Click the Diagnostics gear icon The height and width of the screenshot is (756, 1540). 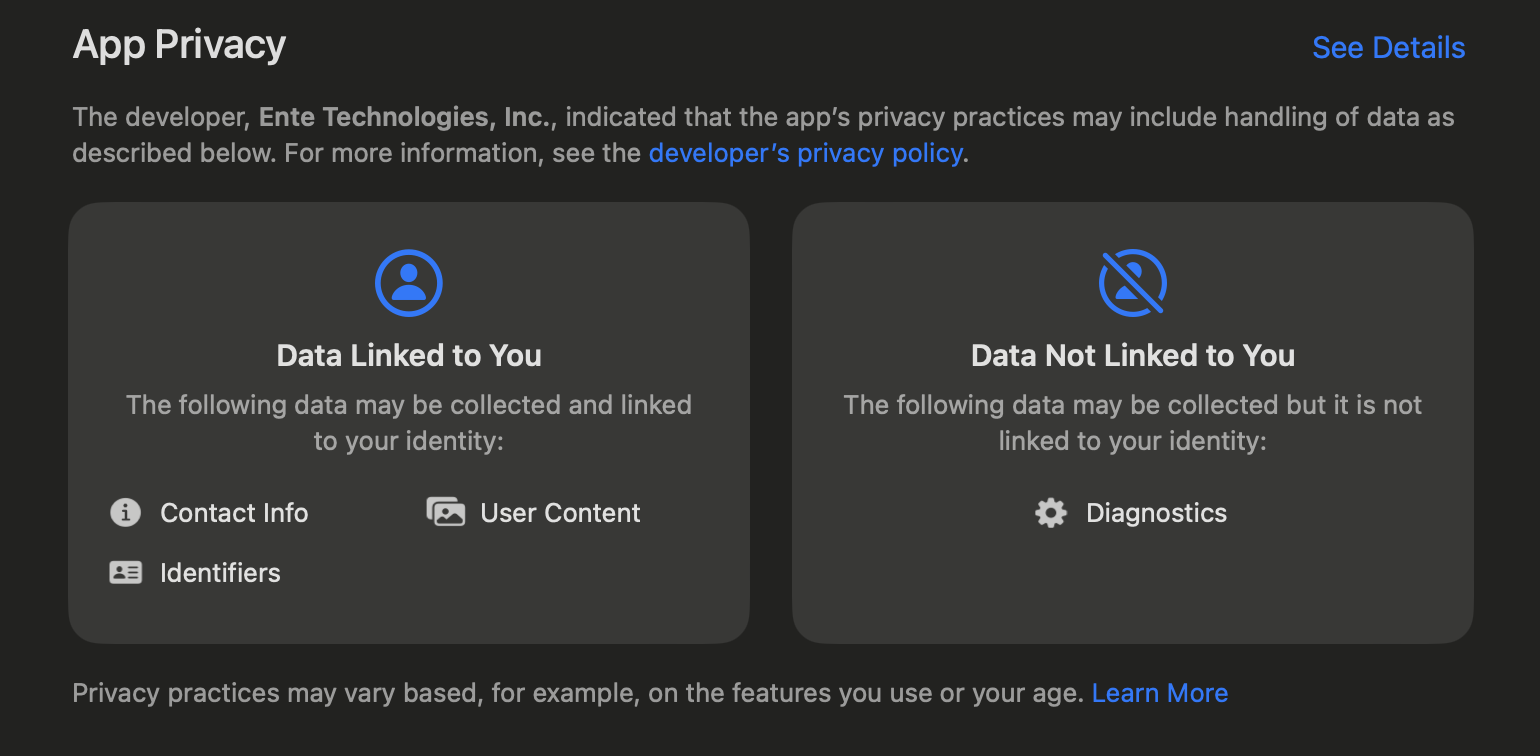point(1050,512)
